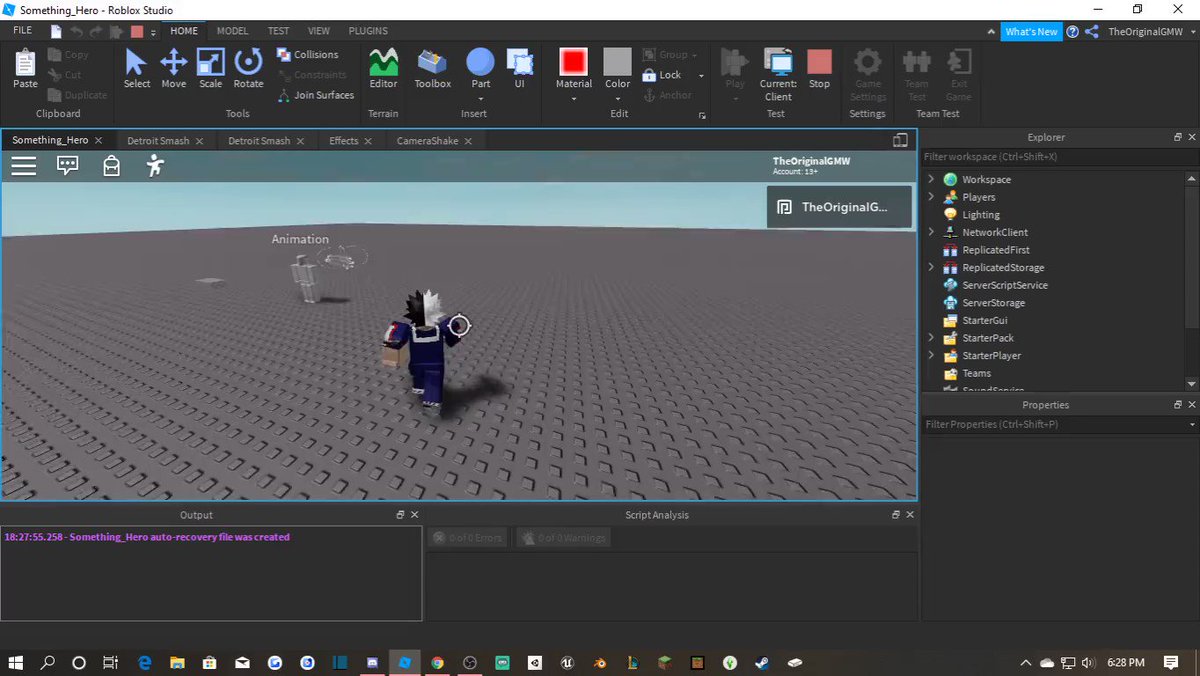This screenshot has height=676, width=1200.
Task: Open the in-game hamburger menu
Action: 24,166
